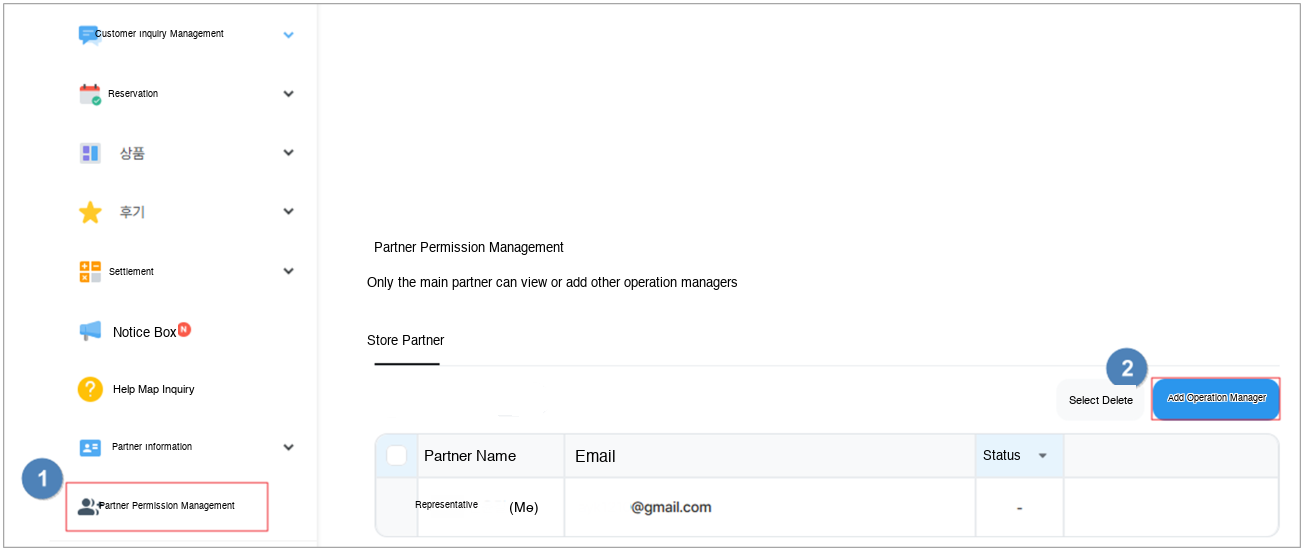Expand the Customer Inquiry Management chevron

coord(288,35)
